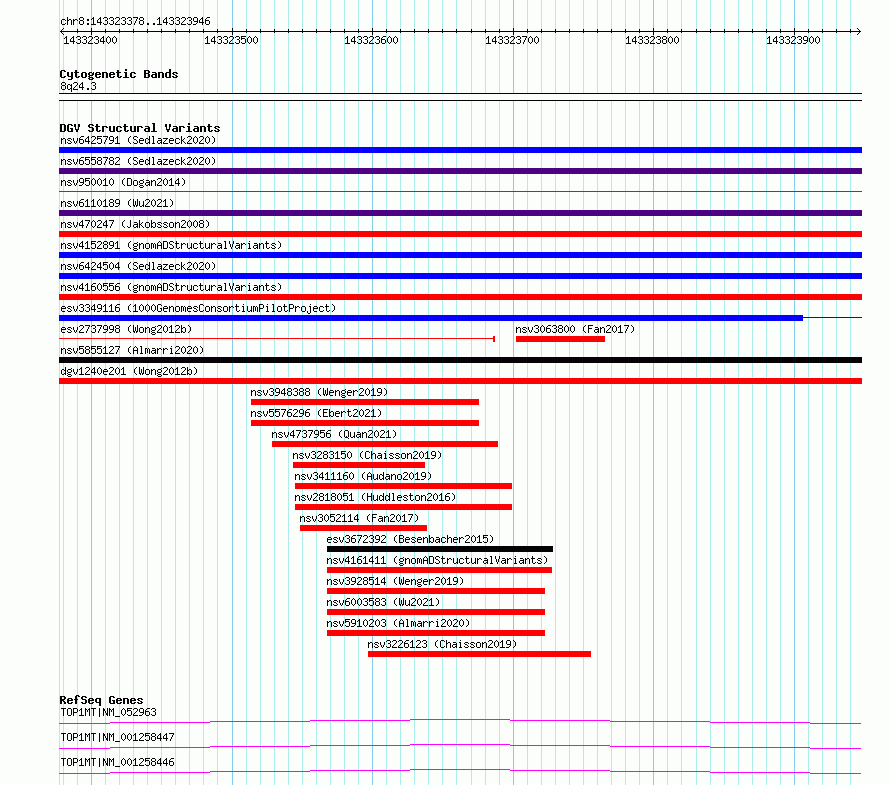The width and height of the screenshot is (890, 785).
Task: Click the nsv6424504 (Sedlazeck2020) label
Action: (138, 266)
